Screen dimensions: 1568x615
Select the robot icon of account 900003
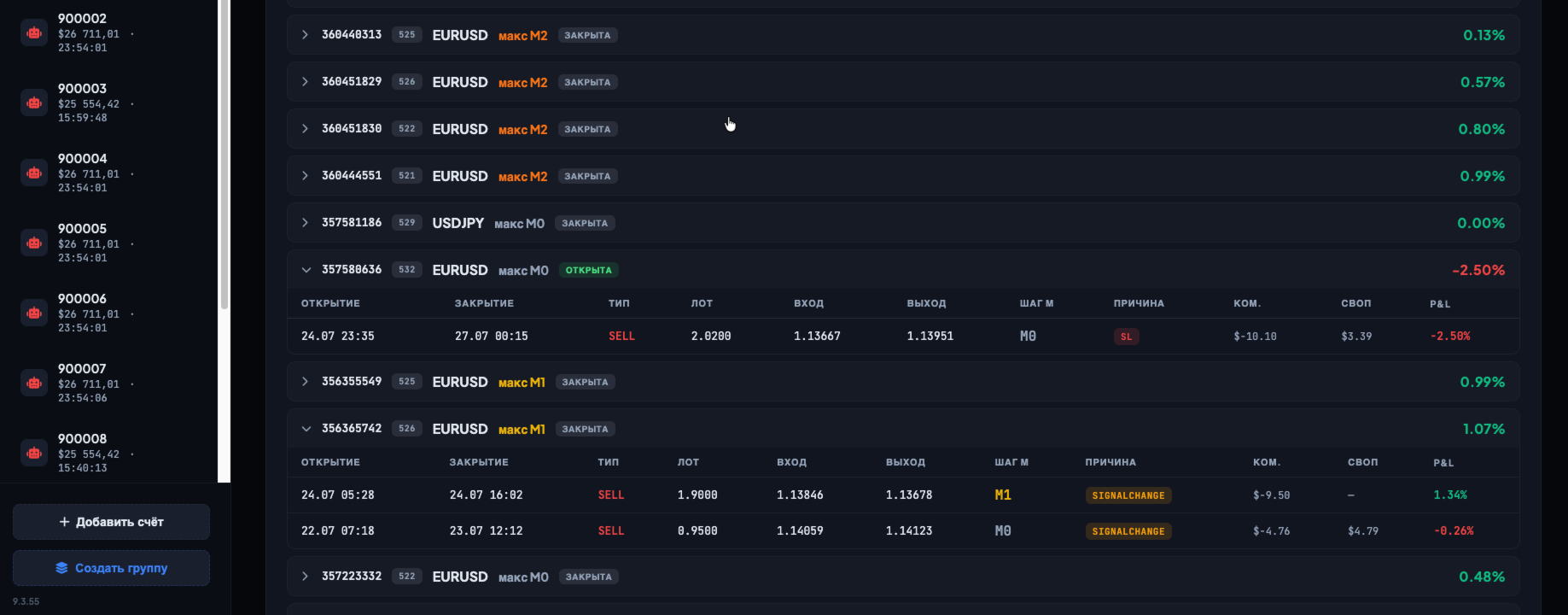tap(34, 103)
